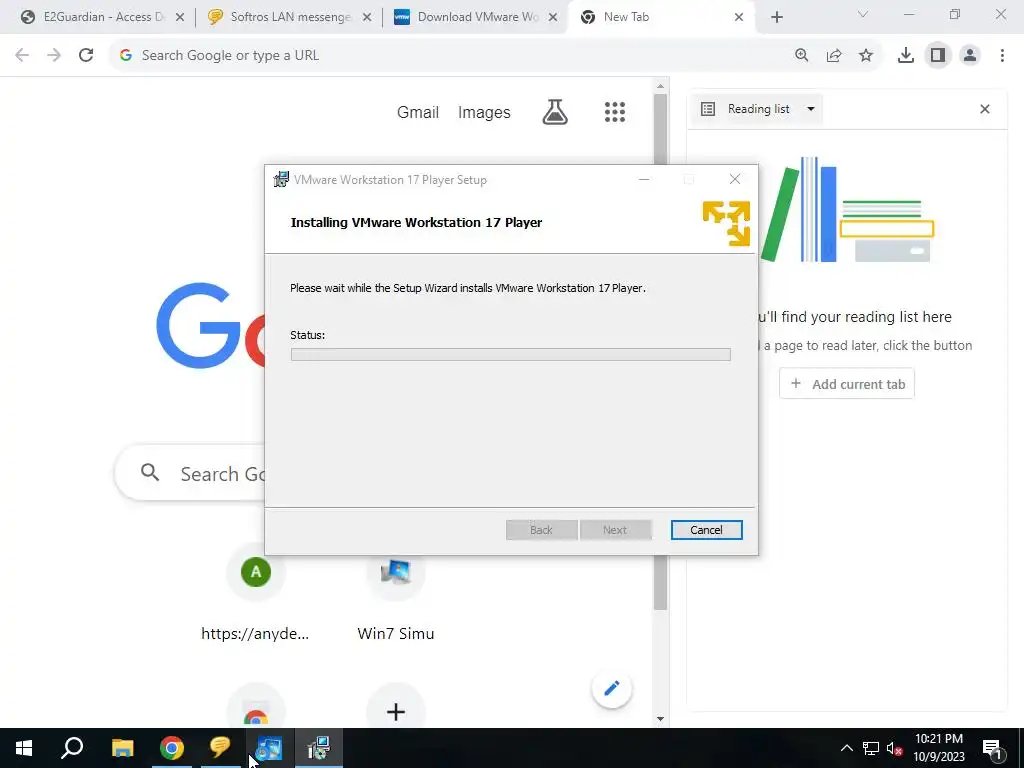Click the VMware installer taskbar icon

tap(318, 748)
